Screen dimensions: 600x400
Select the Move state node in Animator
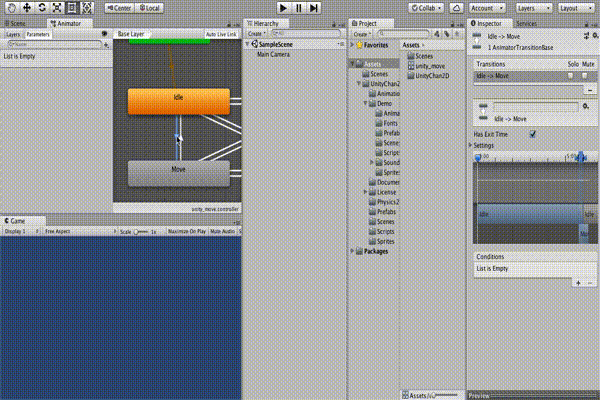(x=178, y=171)
